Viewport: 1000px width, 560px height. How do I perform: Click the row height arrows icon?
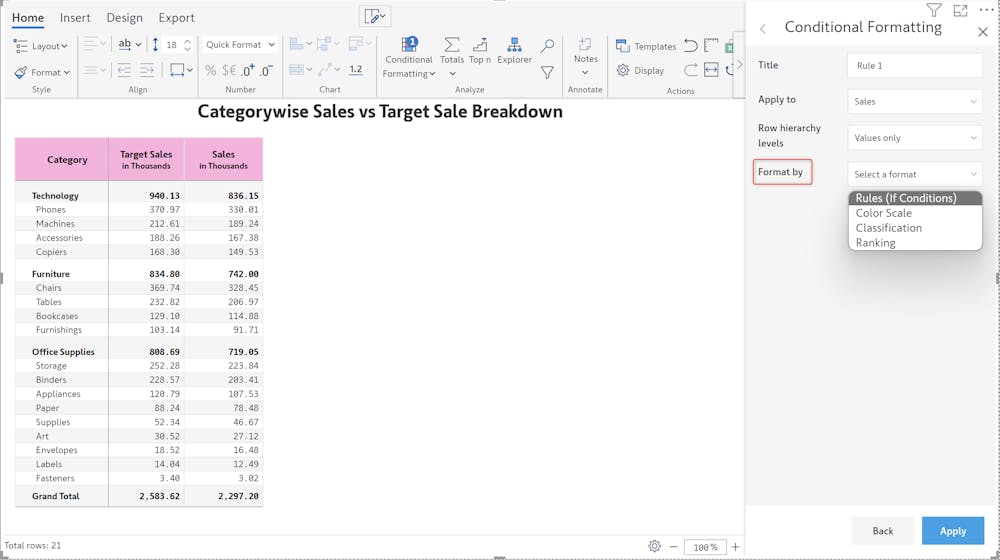point(156,45)
